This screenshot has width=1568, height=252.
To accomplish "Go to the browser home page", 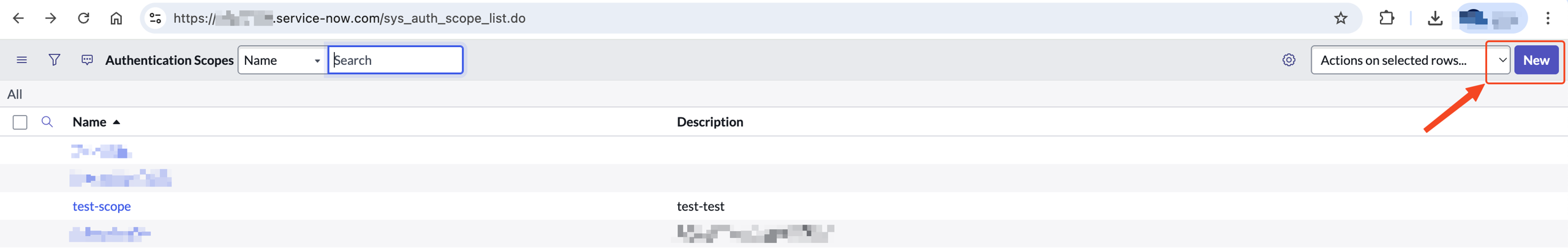I will pos(116,18).
